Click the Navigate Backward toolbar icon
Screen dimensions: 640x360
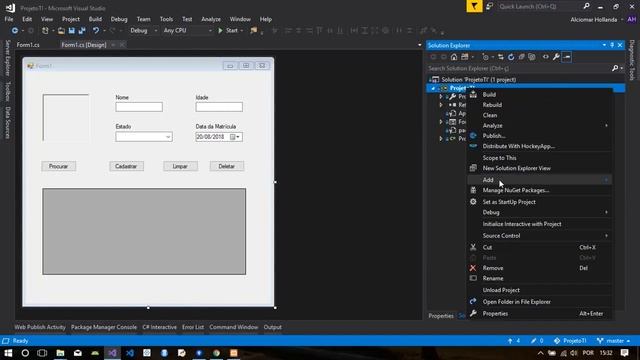(15, 31)
